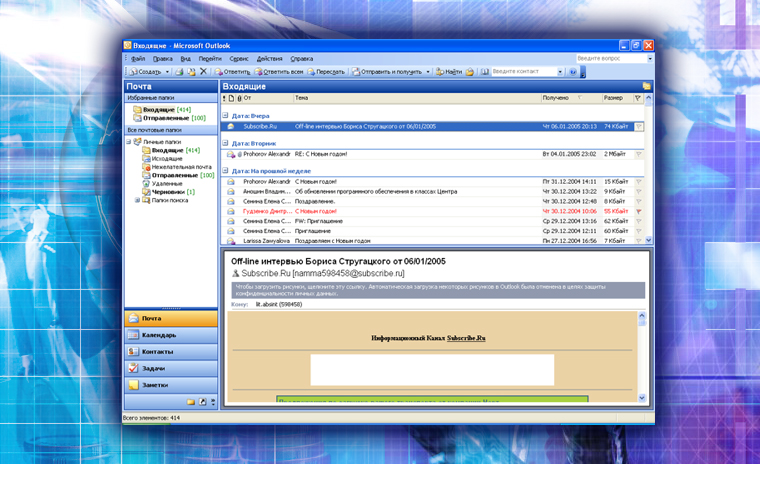Click the Введите контакт input field
760x480 pixels.
tap(524, 71)
